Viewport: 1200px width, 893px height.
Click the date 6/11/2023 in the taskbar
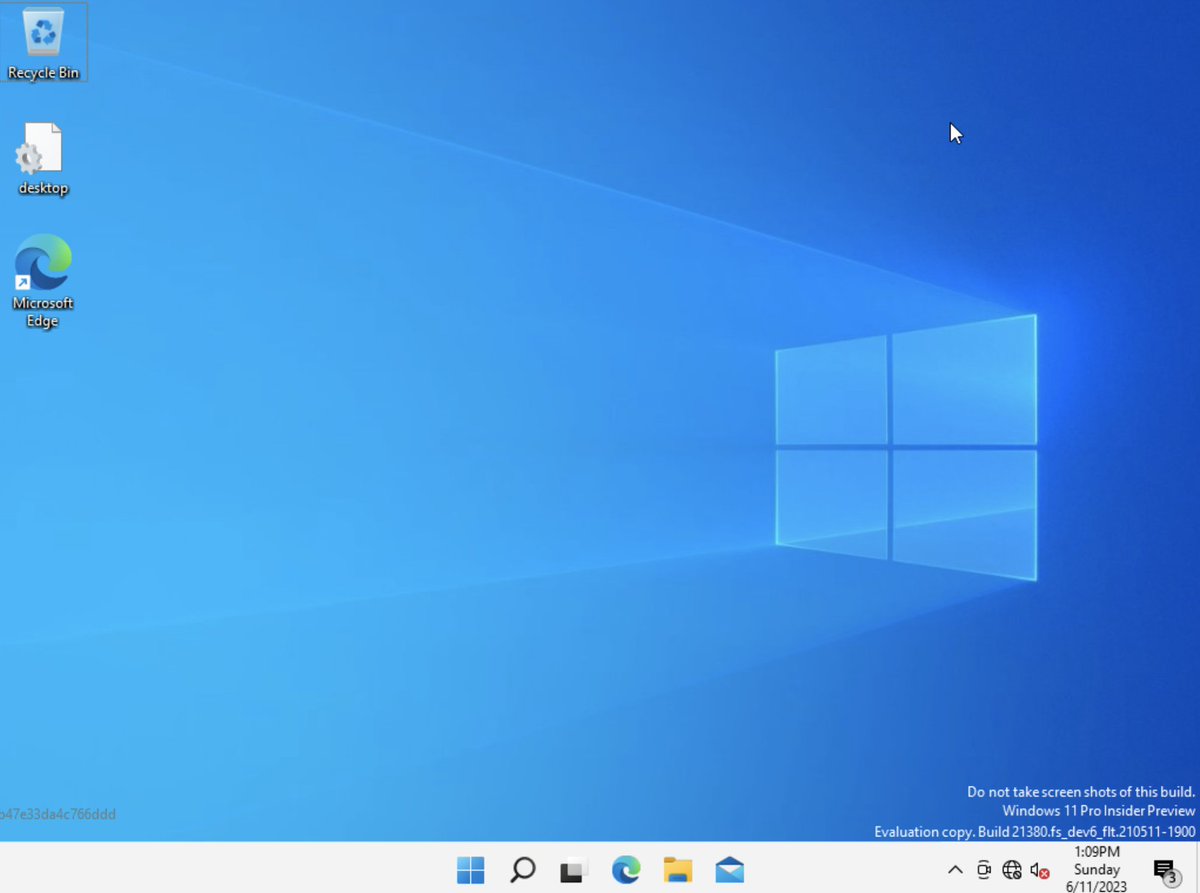tap(1096, 886)
